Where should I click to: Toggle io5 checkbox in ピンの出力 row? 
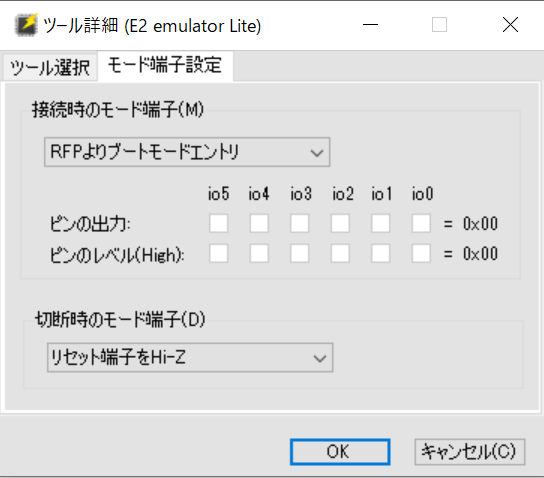[219, 223]
